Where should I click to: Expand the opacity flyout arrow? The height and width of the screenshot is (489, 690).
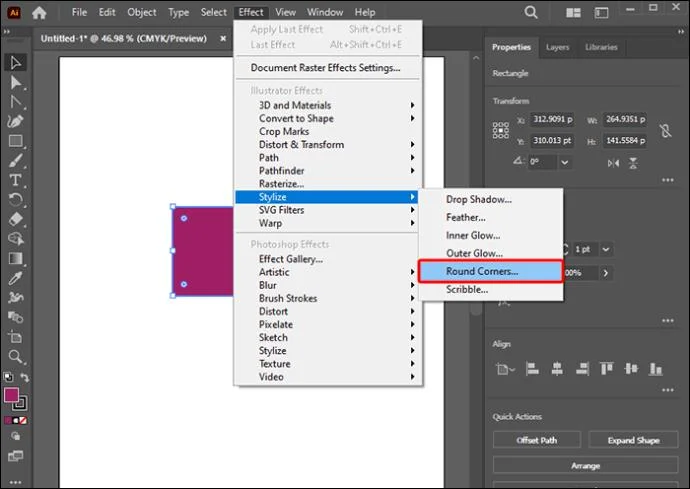pos(606,273)
